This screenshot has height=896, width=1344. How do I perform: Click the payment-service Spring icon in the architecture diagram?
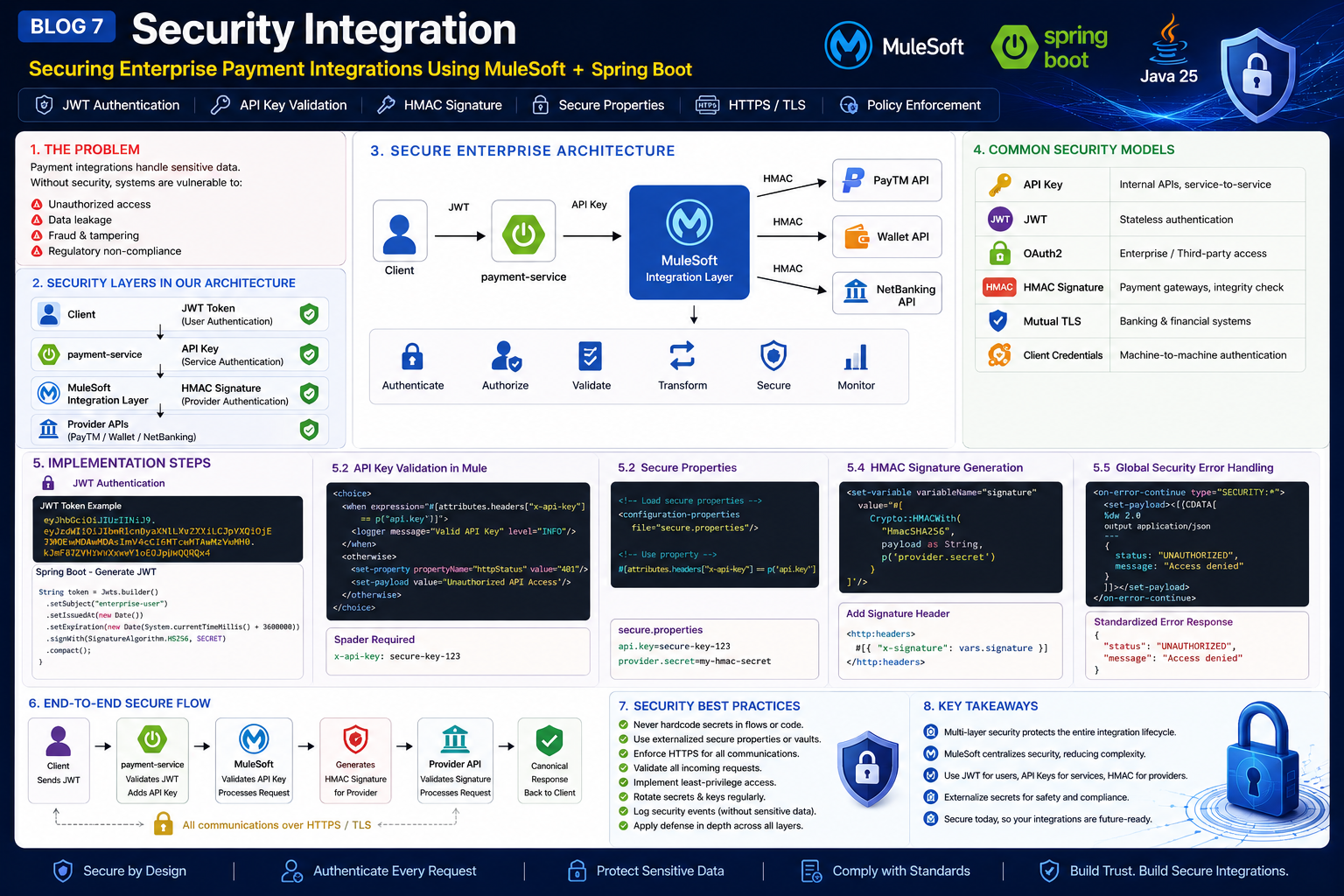[x=523, y=231]
